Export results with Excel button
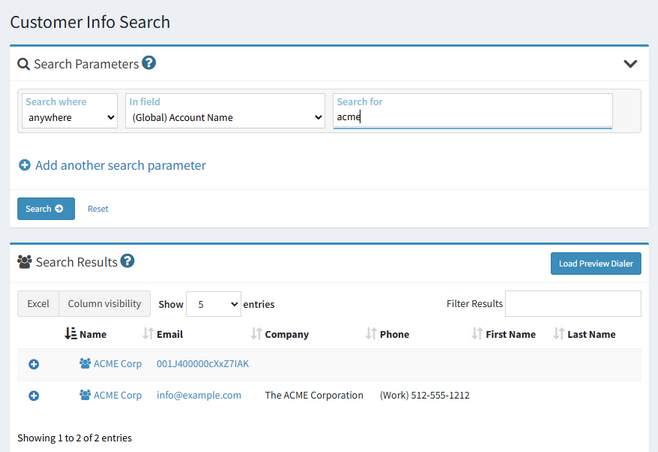 (38, 303)
